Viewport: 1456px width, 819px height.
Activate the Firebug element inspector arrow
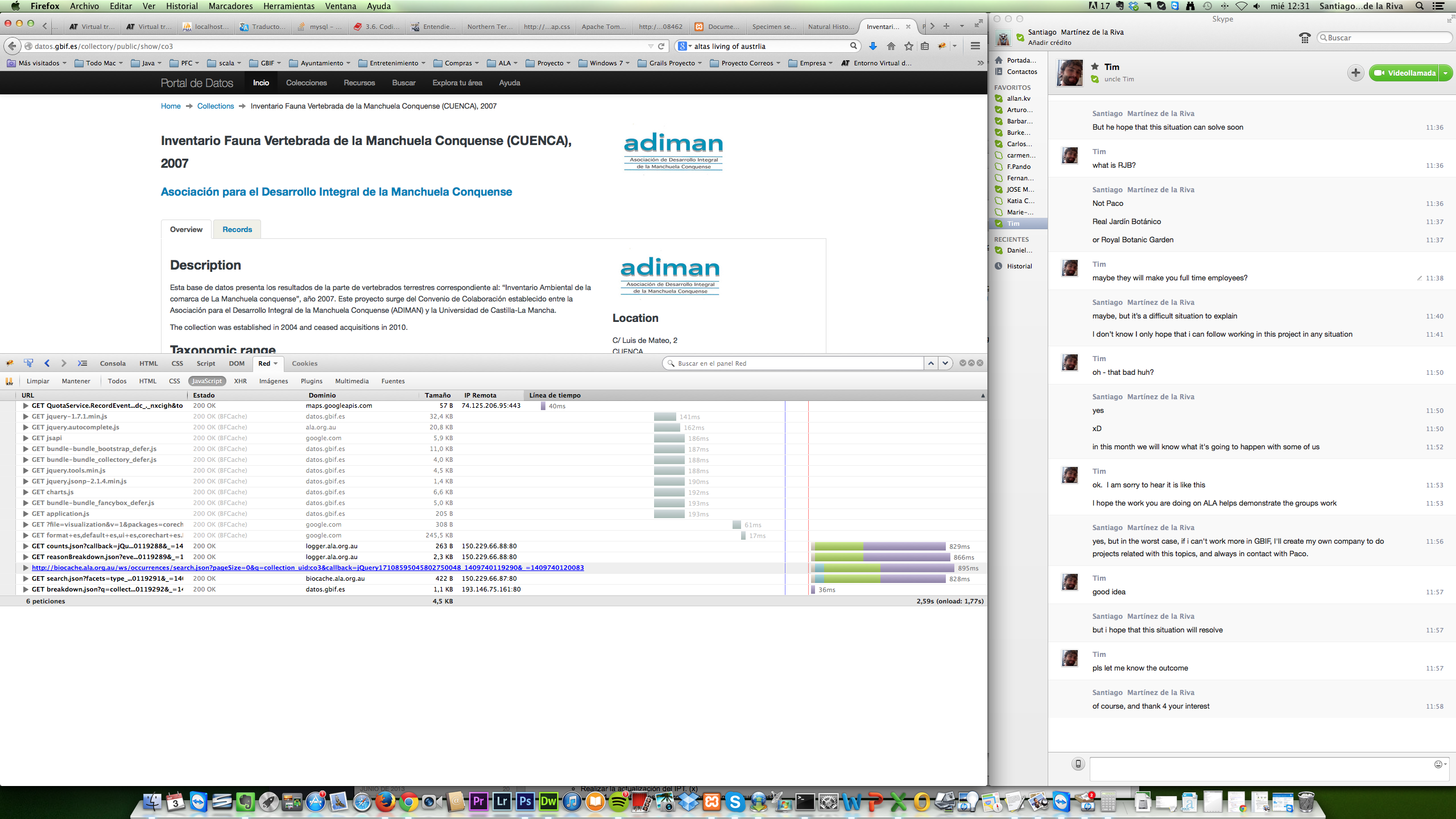(28, 363)
